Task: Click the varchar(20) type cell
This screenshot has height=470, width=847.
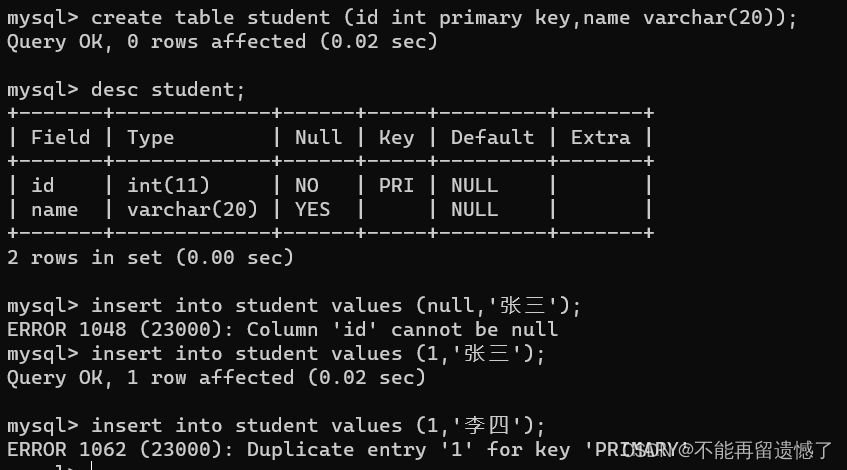Action: pos(192,209)
